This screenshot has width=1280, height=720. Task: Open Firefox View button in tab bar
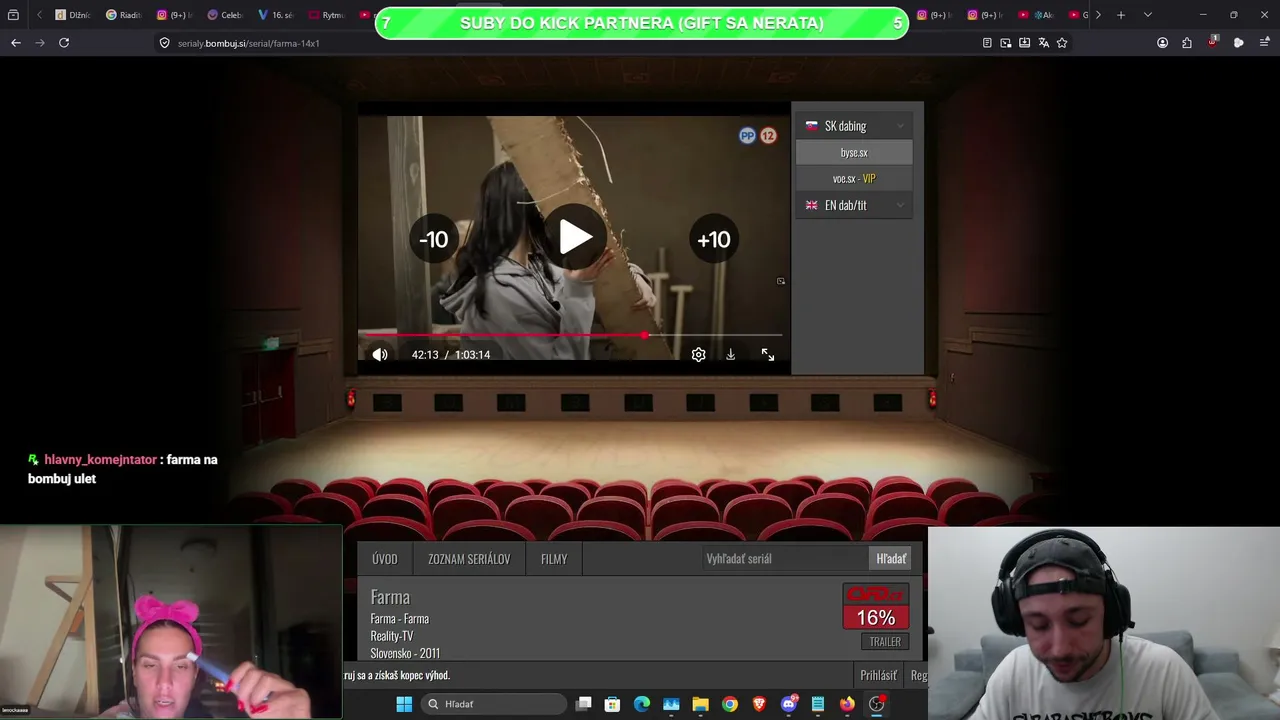coord(13,15)
